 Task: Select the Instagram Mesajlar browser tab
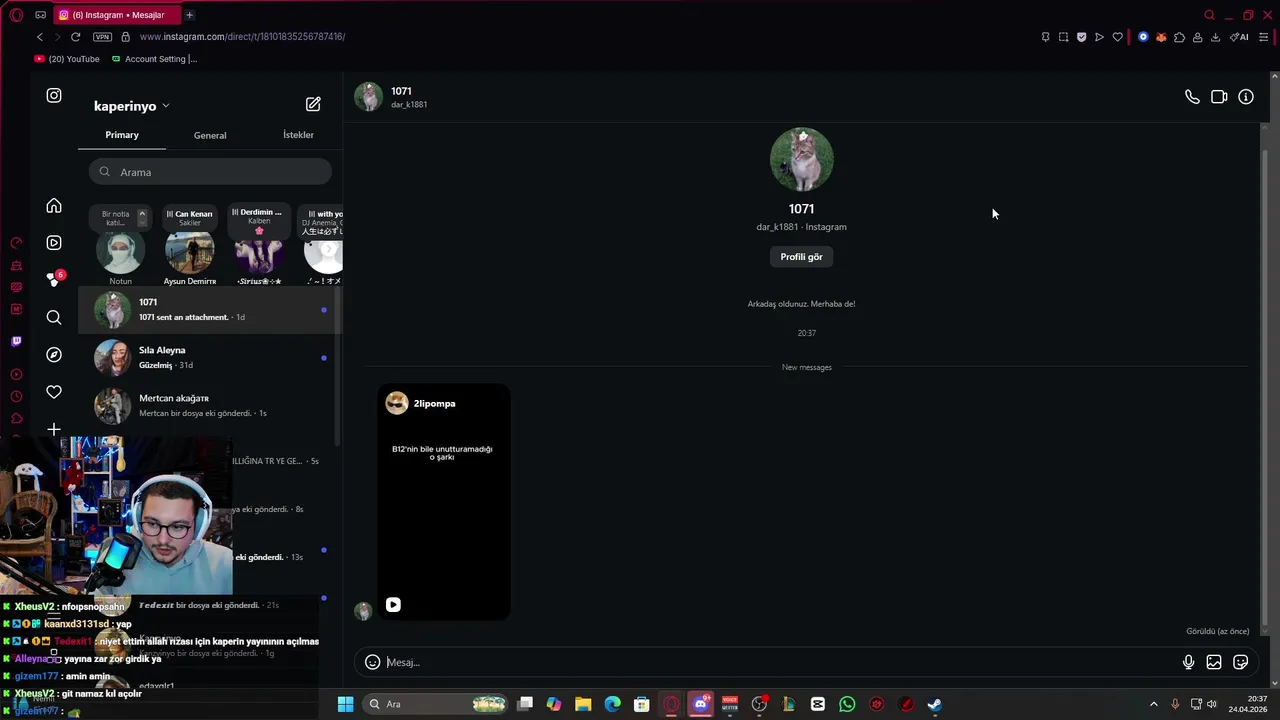coord(116,15)
